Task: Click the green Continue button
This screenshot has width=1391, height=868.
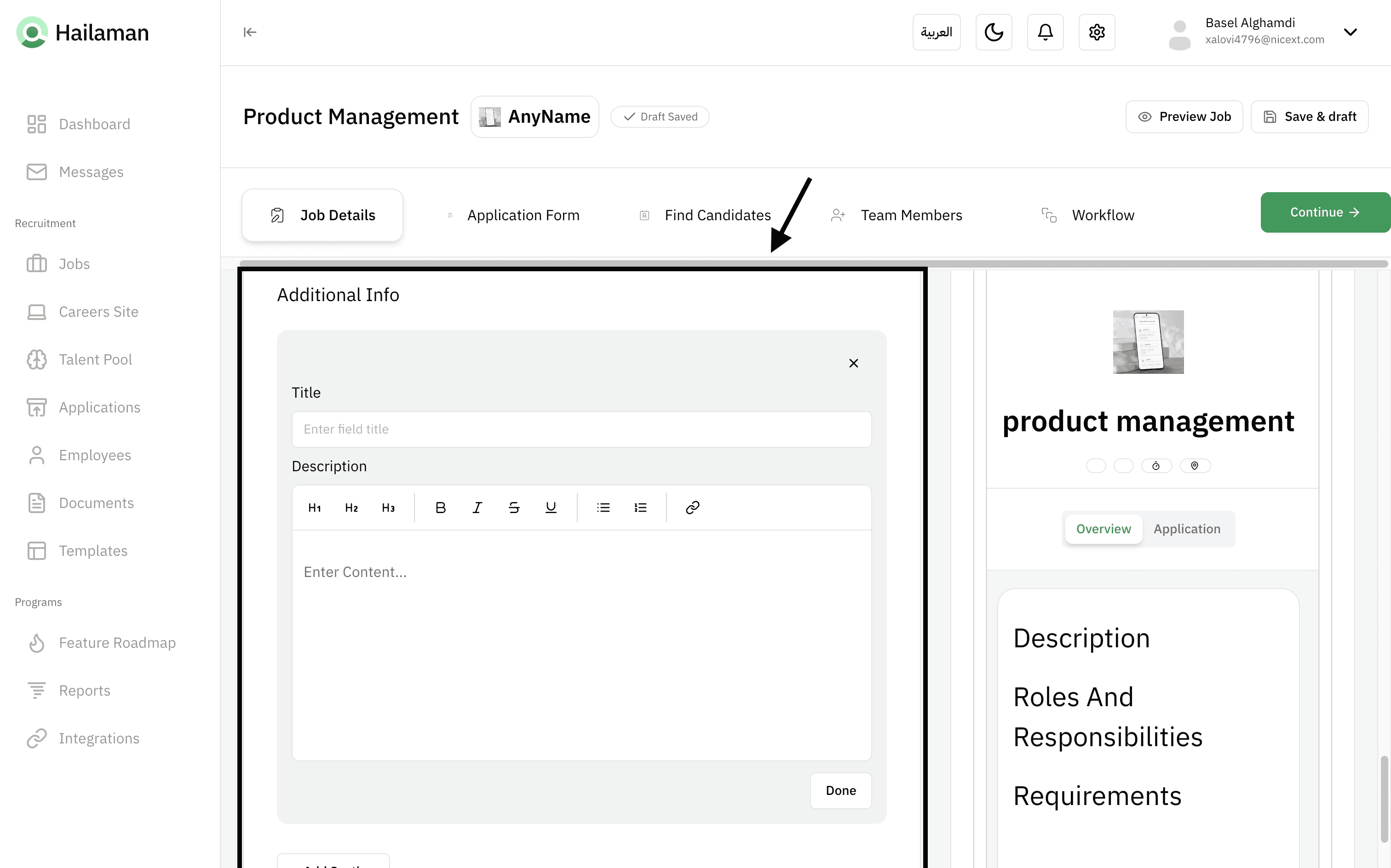Action: coord(1324,212)
